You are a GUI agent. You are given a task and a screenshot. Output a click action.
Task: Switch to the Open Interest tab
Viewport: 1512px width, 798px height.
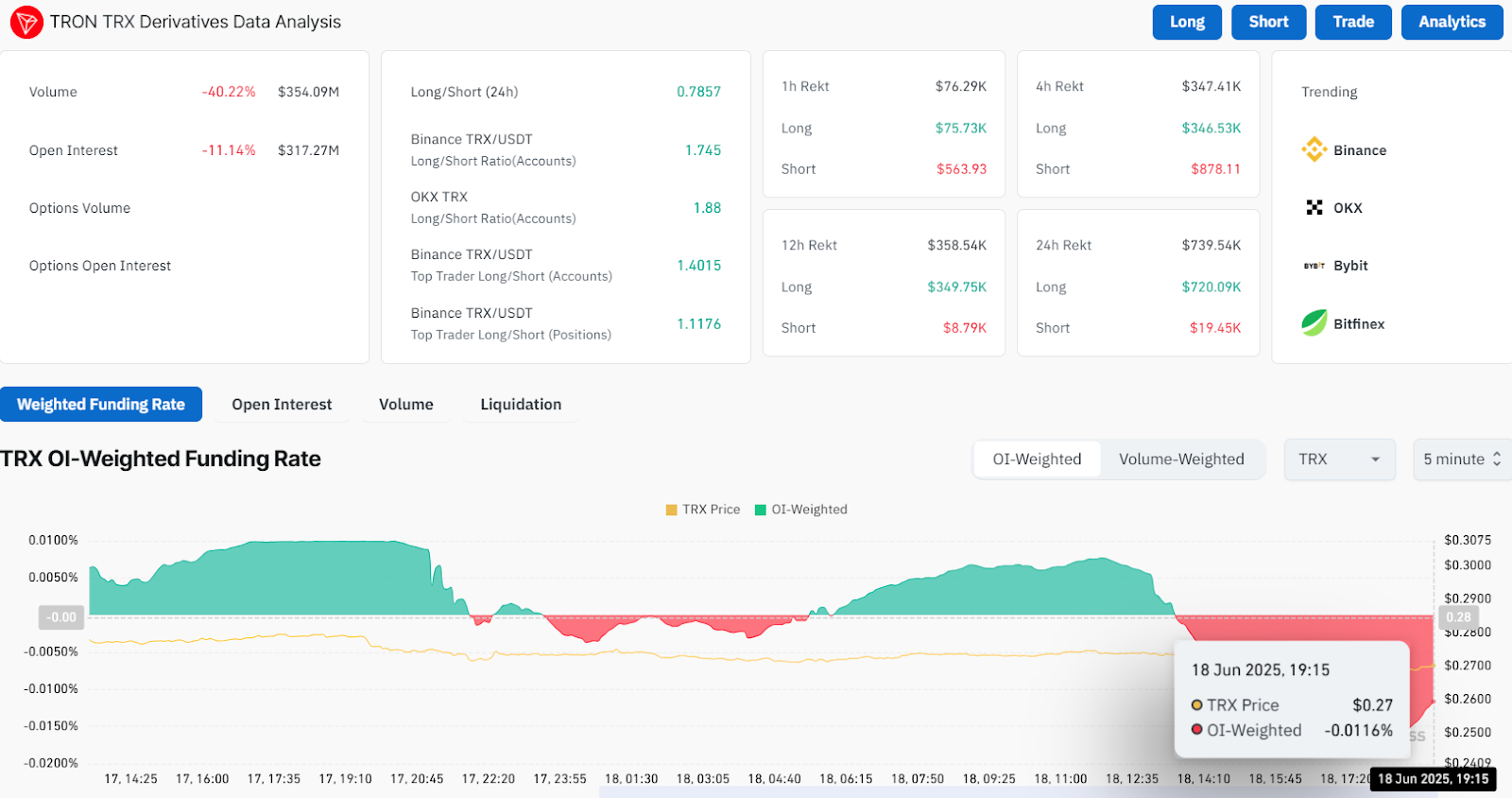coord(282,405)
